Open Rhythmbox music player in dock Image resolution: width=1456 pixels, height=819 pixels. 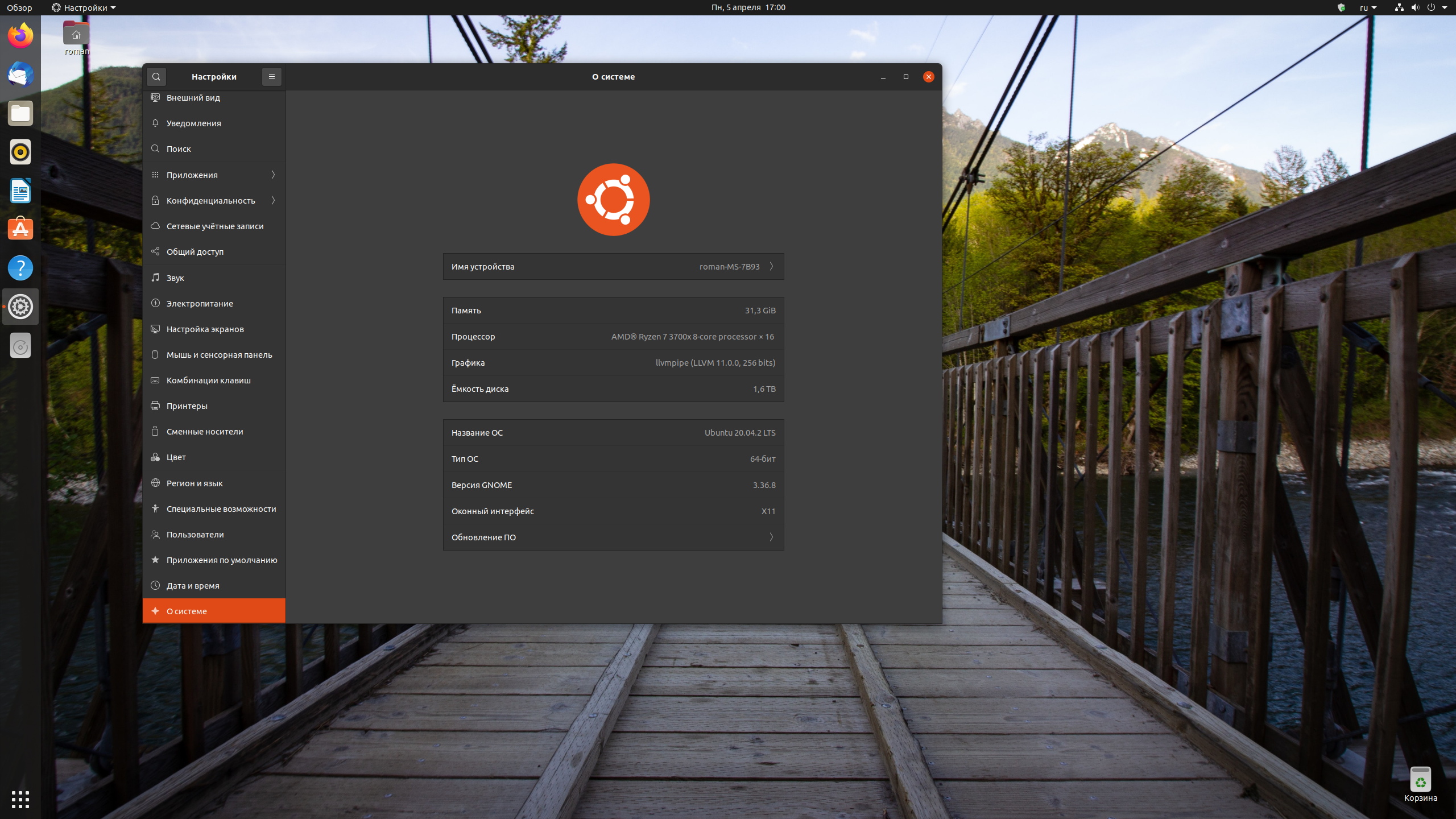point(20,152)
